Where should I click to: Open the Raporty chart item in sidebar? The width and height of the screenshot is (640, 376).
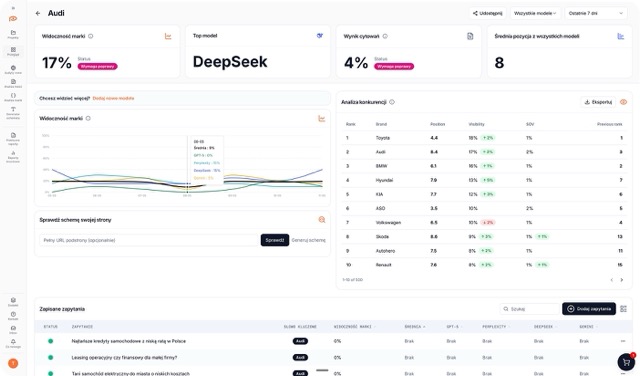pos(13,157)
